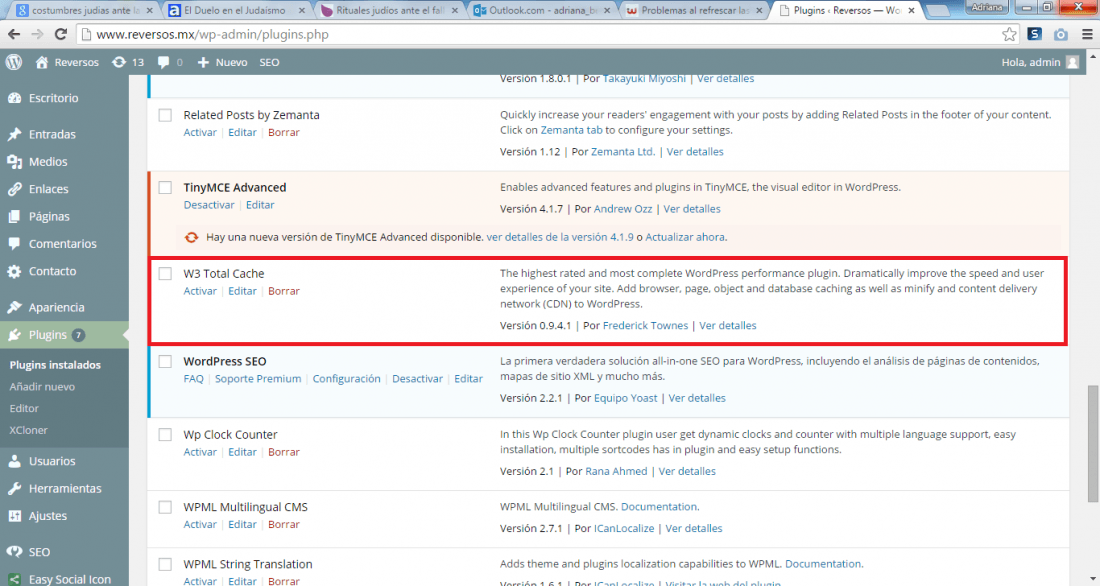Image resolution: width=1100 pixels, height=586 pixels.
Task: Click the Herramientas wrench icon
Action: (x=15, y=488)
